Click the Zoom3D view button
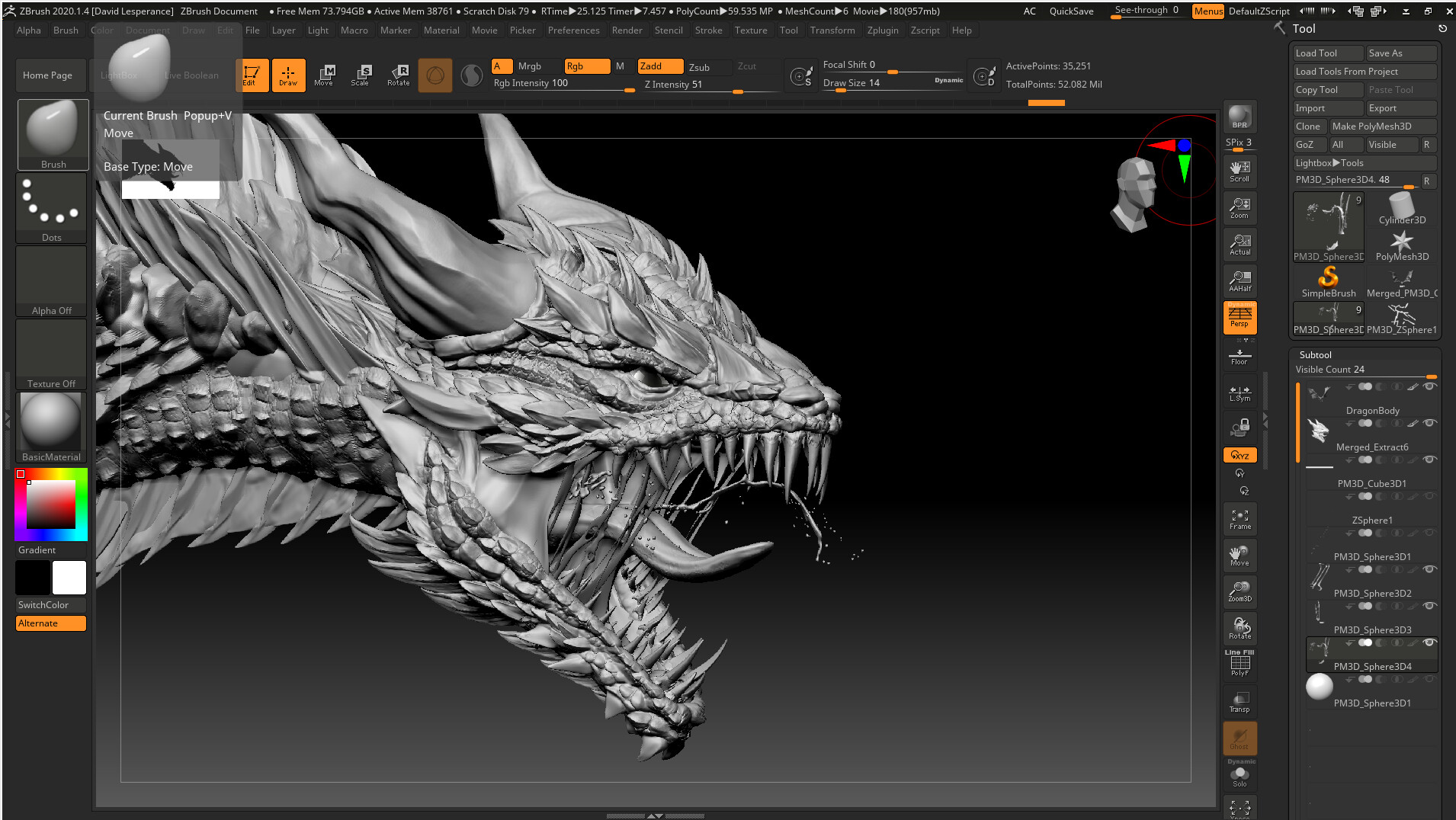 click(x=1240, y=592)
